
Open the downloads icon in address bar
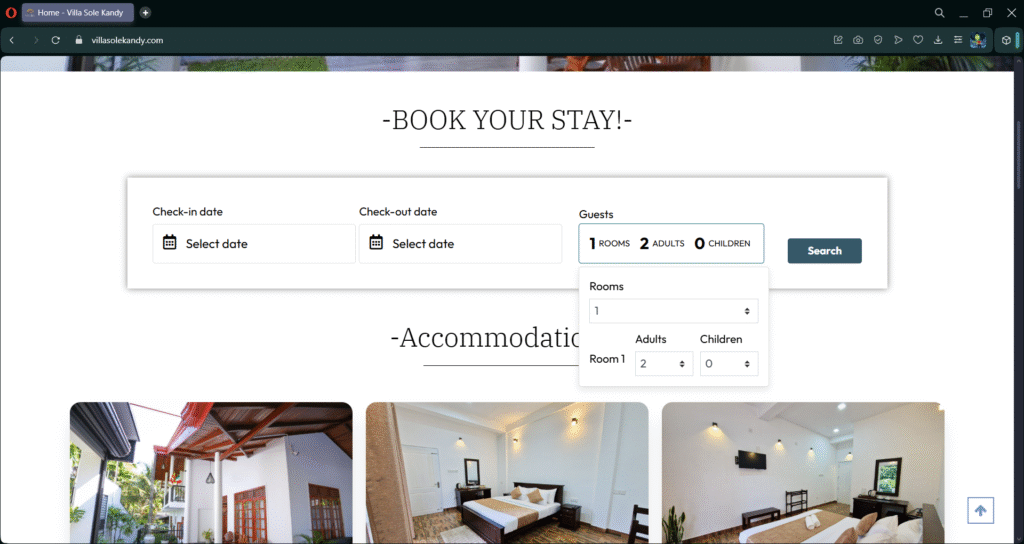[938, 40]
